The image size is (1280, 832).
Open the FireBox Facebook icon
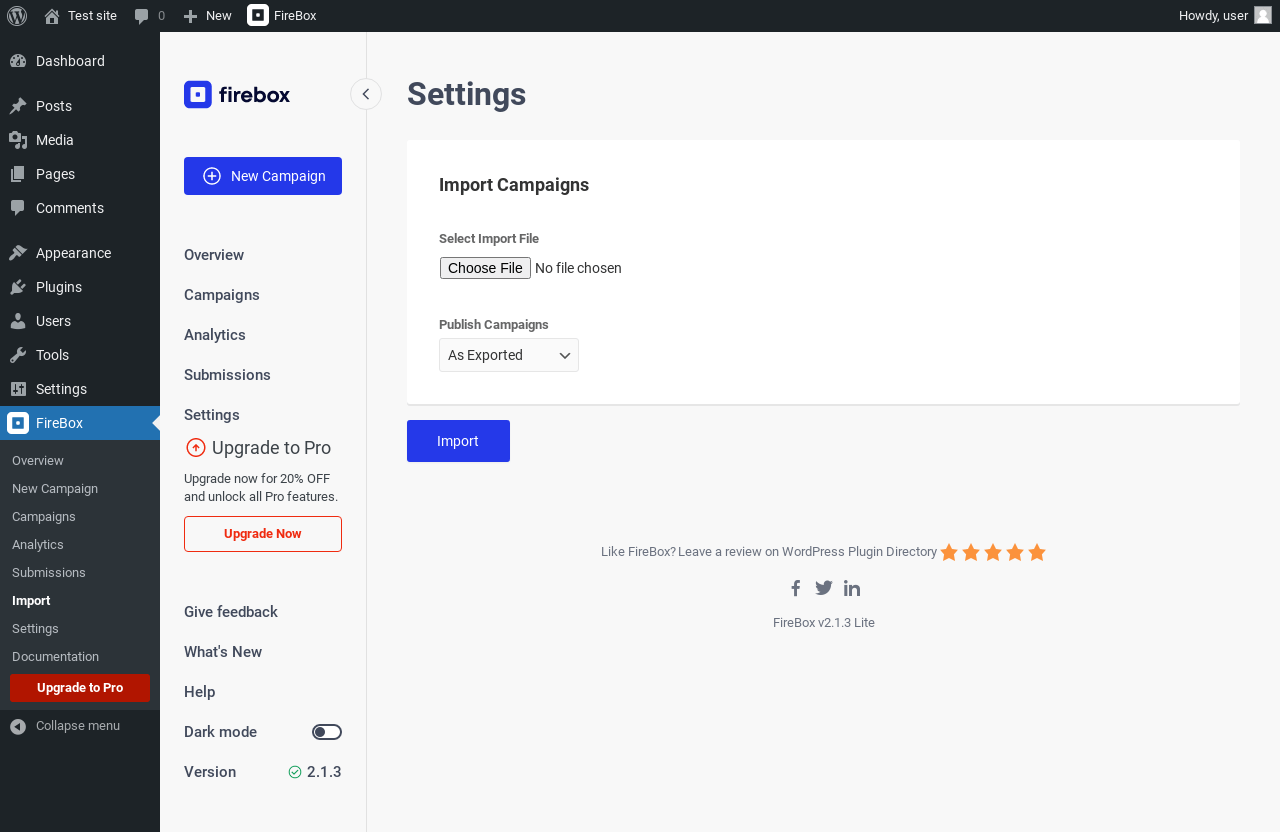796,588
